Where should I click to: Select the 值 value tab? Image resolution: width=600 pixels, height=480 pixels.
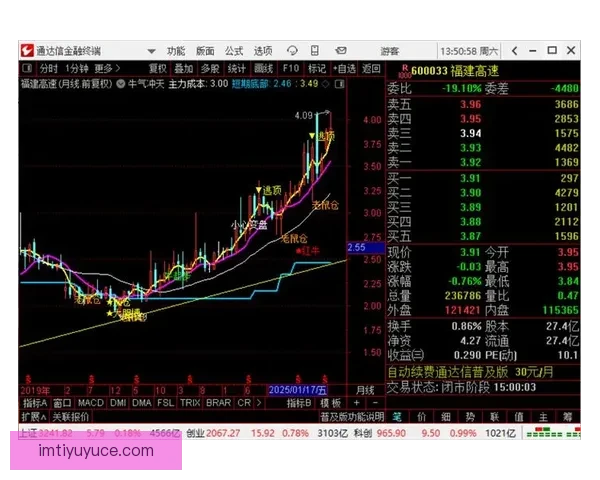[519, 417]
